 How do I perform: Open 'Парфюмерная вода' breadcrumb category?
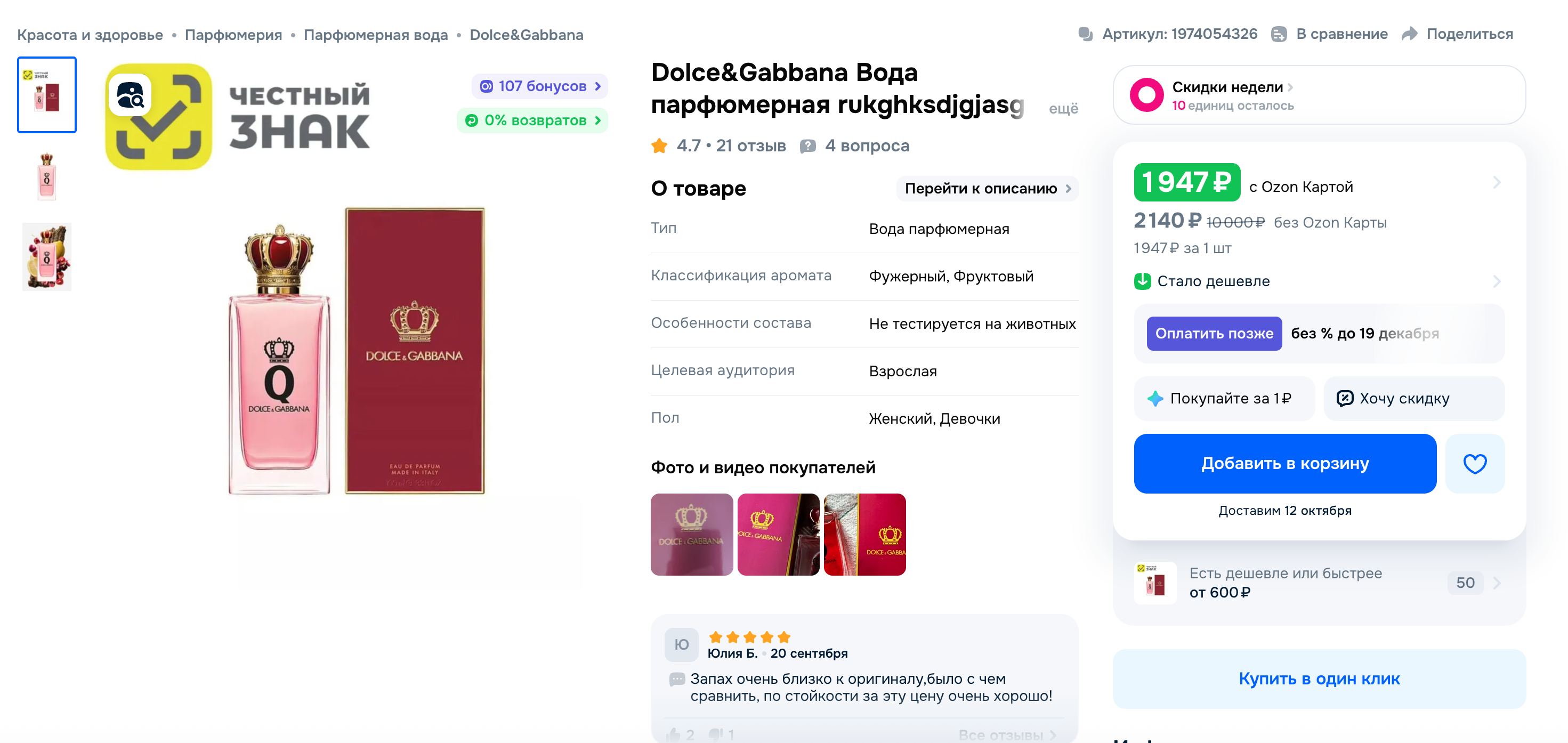[x=376, y=35]
